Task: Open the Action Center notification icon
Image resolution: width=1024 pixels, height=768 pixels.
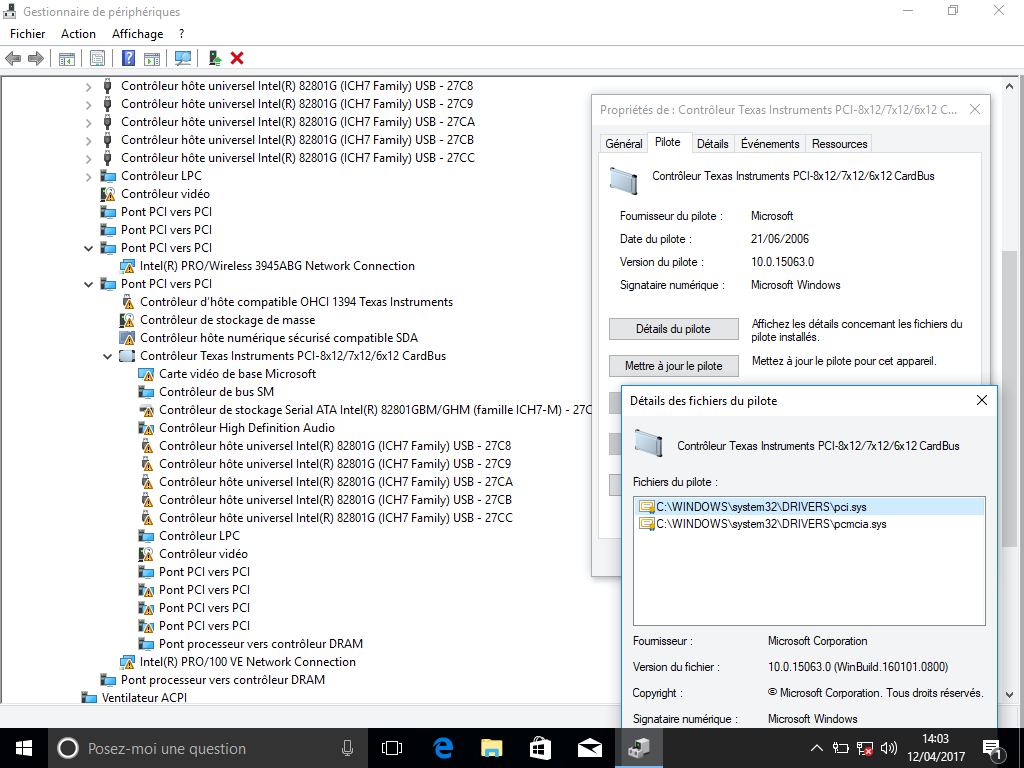Action: (x=992, y=748)
